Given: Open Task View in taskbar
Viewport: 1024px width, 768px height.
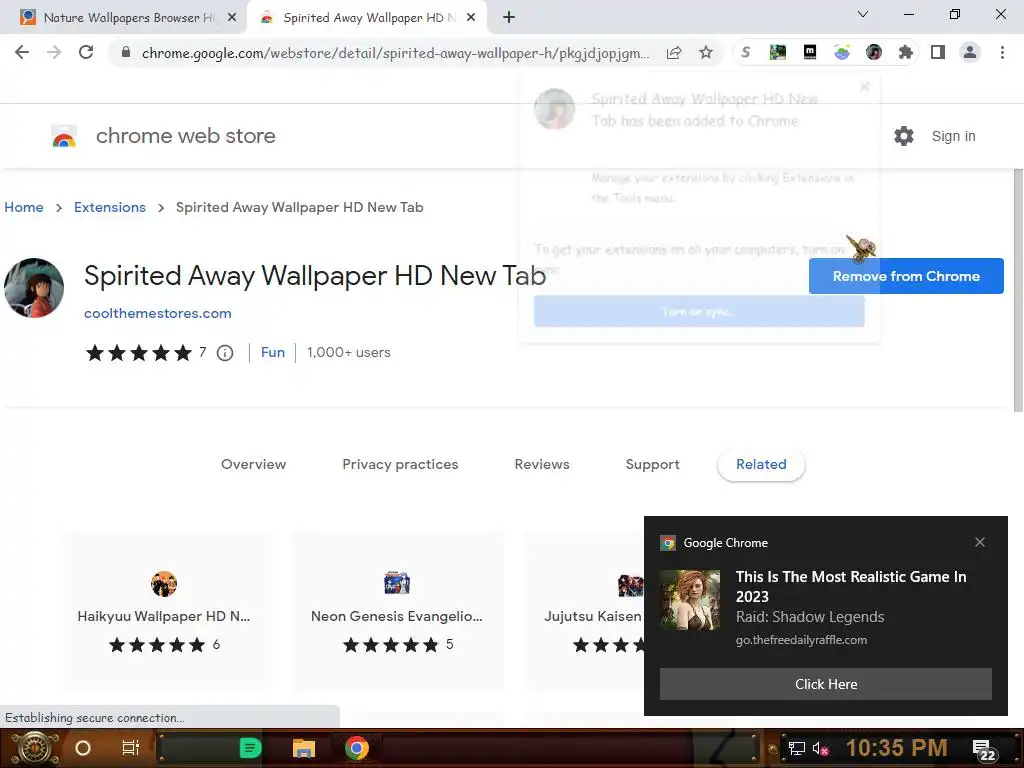Looking at the screenshot, I should [131, 748].
